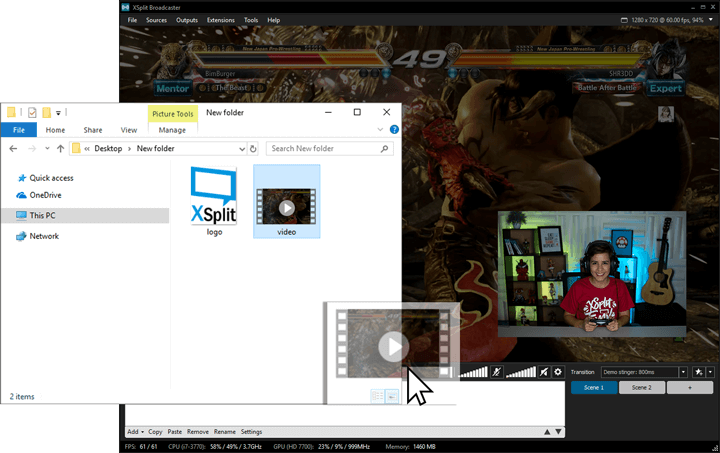
Task: Go forward in File Explorer
Action: tap(32, 148)
